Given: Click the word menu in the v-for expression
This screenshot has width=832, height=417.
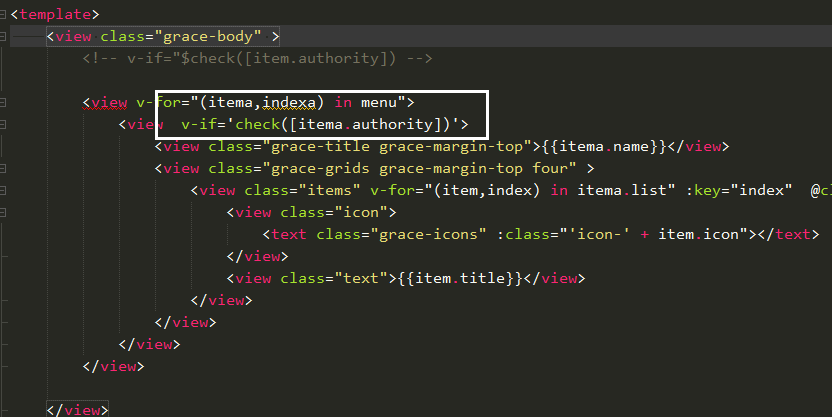Looking at the screenshot, I should pos(379,102).
